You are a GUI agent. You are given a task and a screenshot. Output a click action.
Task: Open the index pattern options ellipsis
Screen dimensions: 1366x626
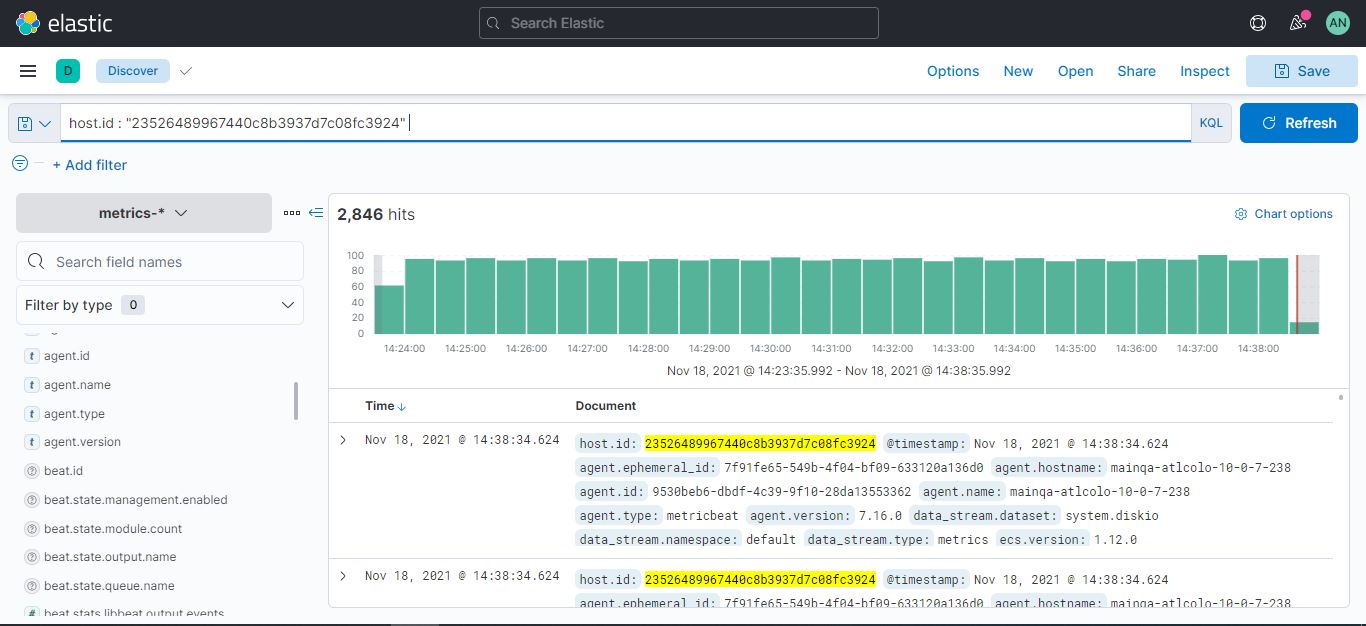[x=292, y=213]
